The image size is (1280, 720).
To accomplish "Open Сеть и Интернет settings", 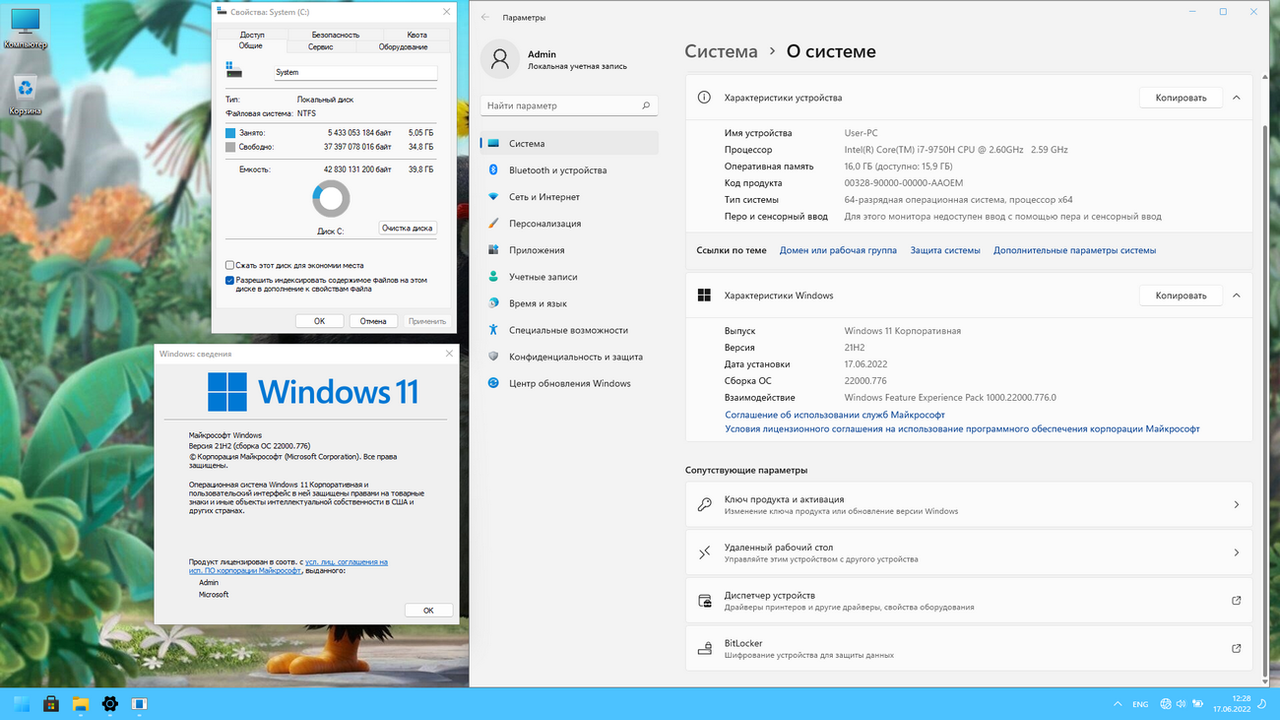I will 569,197.
